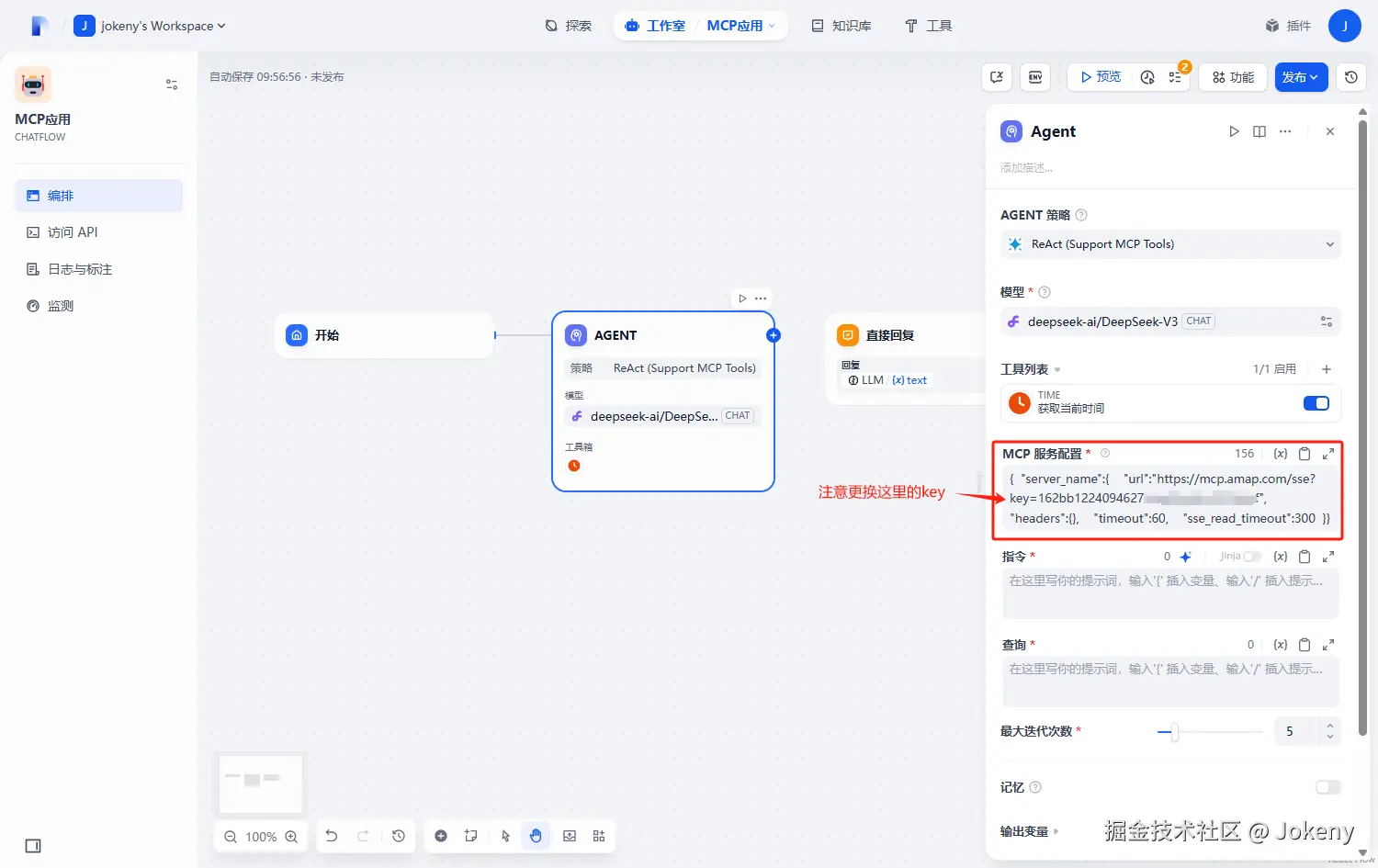Select the hand pan tool
This screenshot has height=868, width=1378.
coord(536,836)
